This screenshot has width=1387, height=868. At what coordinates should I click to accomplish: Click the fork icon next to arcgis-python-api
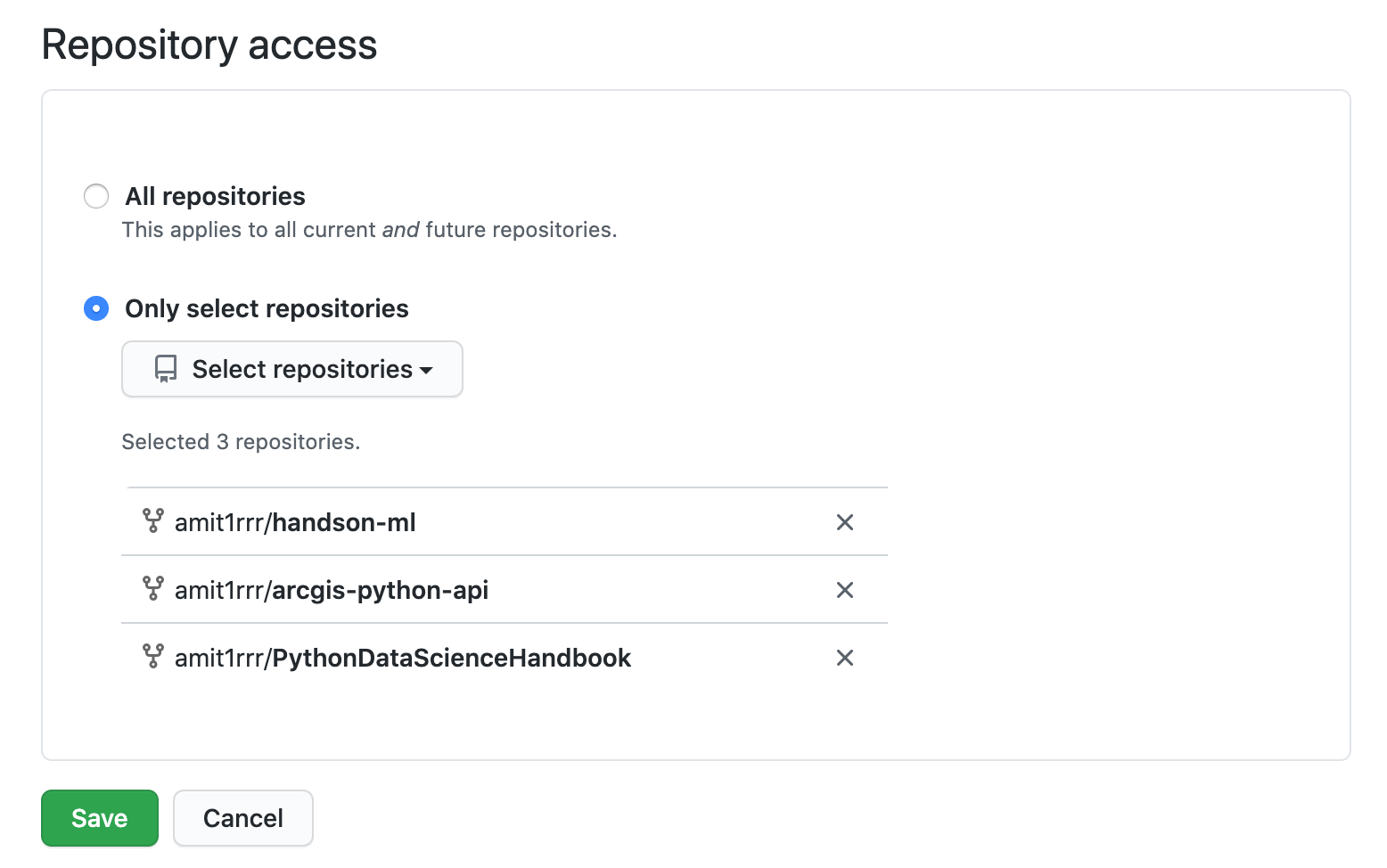tap(154, 589)
